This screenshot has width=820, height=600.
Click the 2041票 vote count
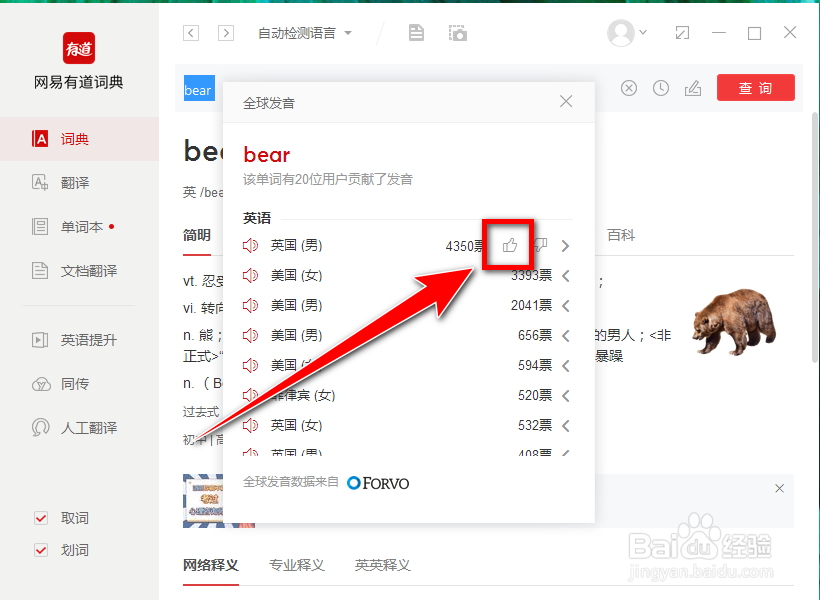(x=531, y=305)
